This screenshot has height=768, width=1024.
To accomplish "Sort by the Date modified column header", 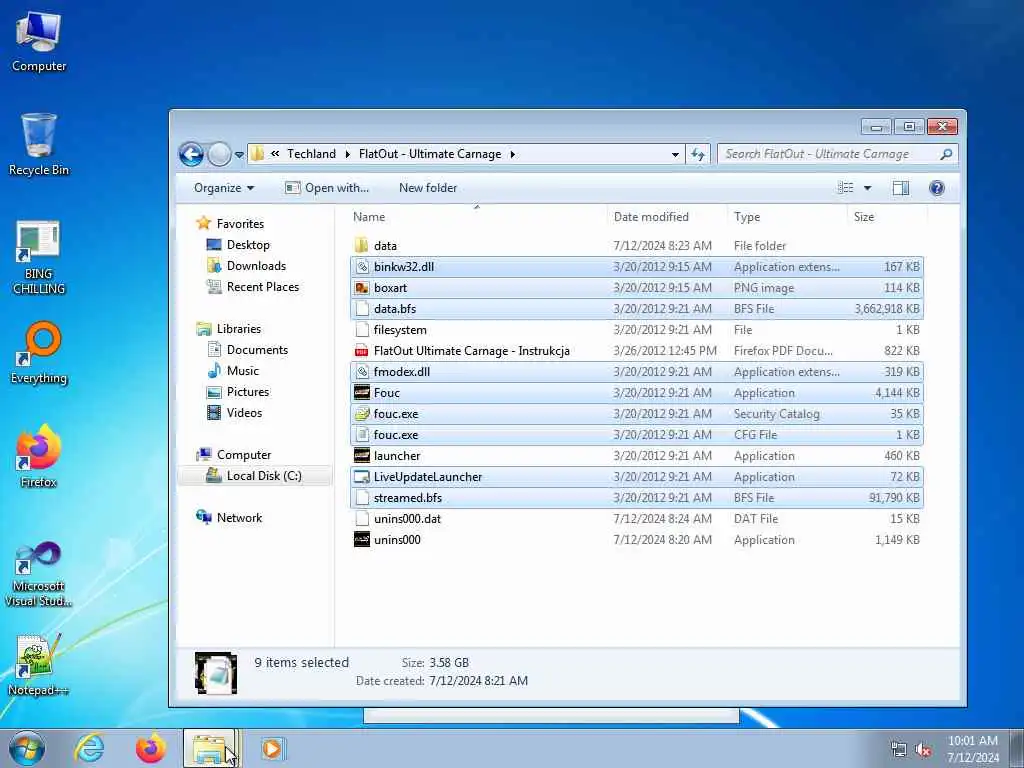I will click(667, 217).
